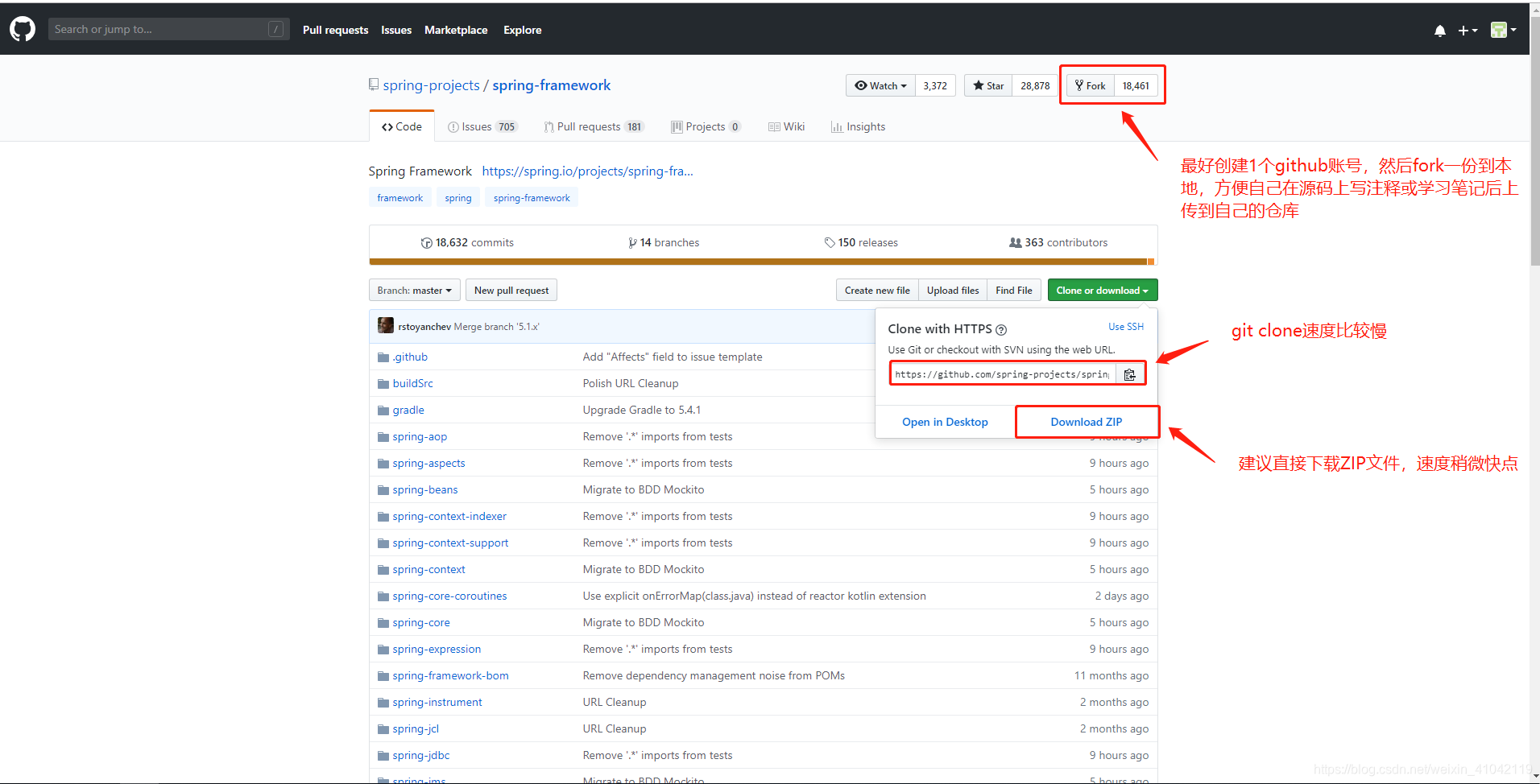This screenshot has height=784, width=1540.
Task: Select the spring-framework topic tag
Action: [532, 197]
